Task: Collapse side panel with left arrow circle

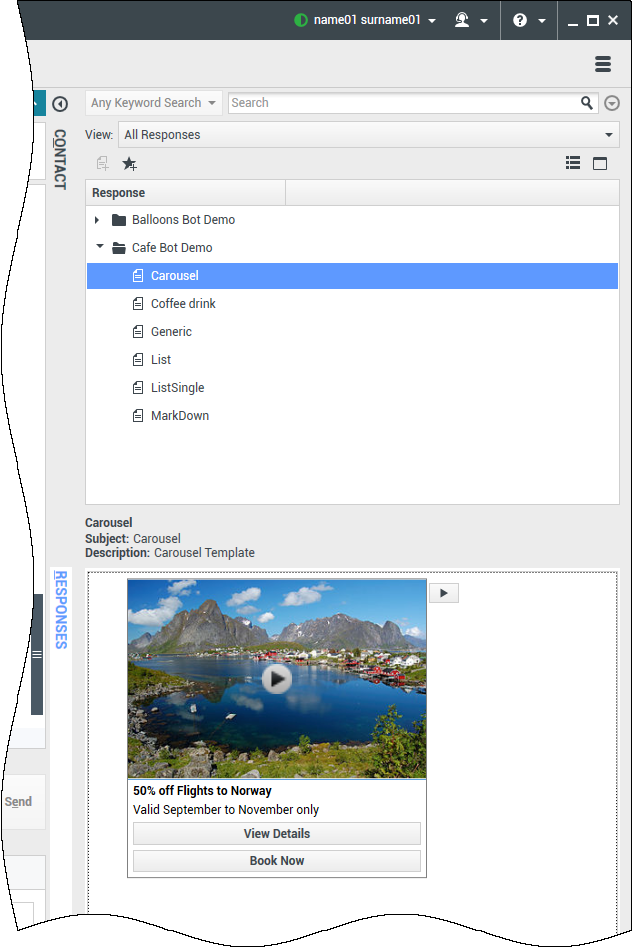Action: click(x=60, y=104)
